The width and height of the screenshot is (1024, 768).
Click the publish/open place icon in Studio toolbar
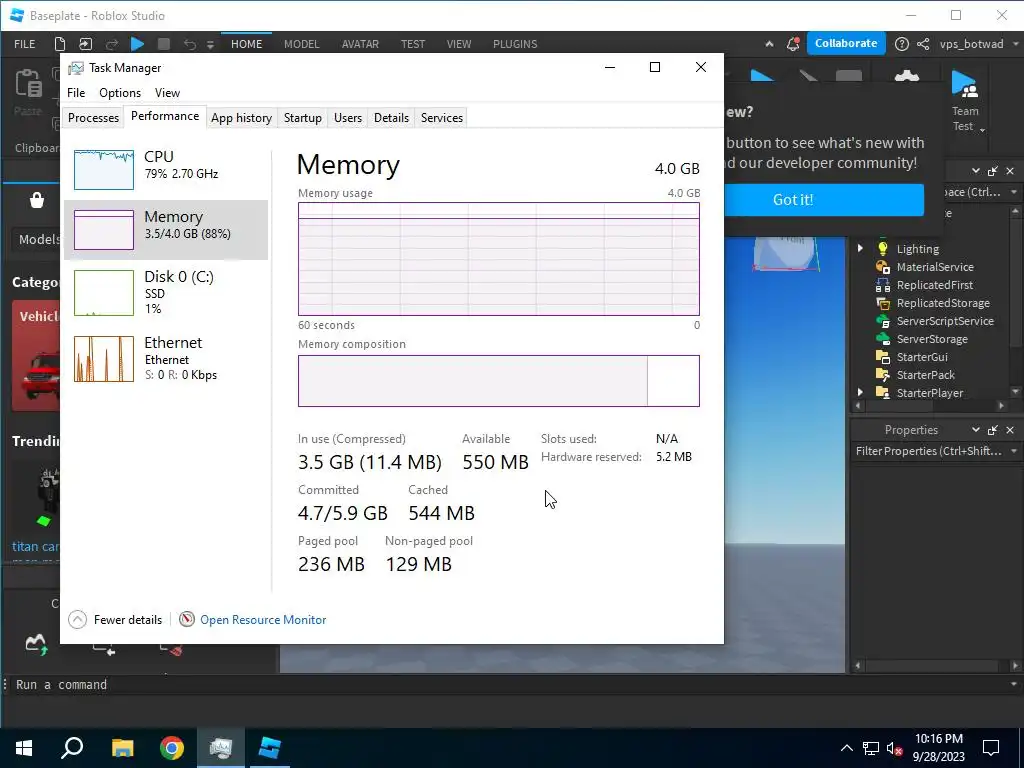tap(86, 44)
